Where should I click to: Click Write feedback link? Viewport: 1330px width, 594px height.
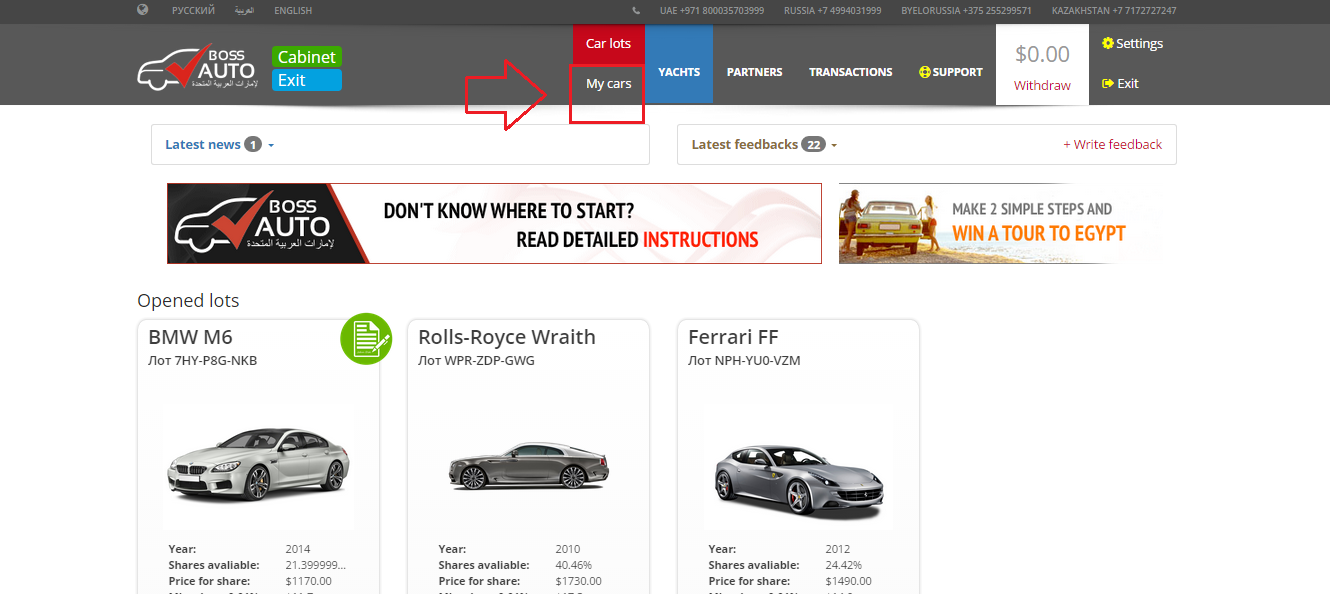tap(1112, 145)
